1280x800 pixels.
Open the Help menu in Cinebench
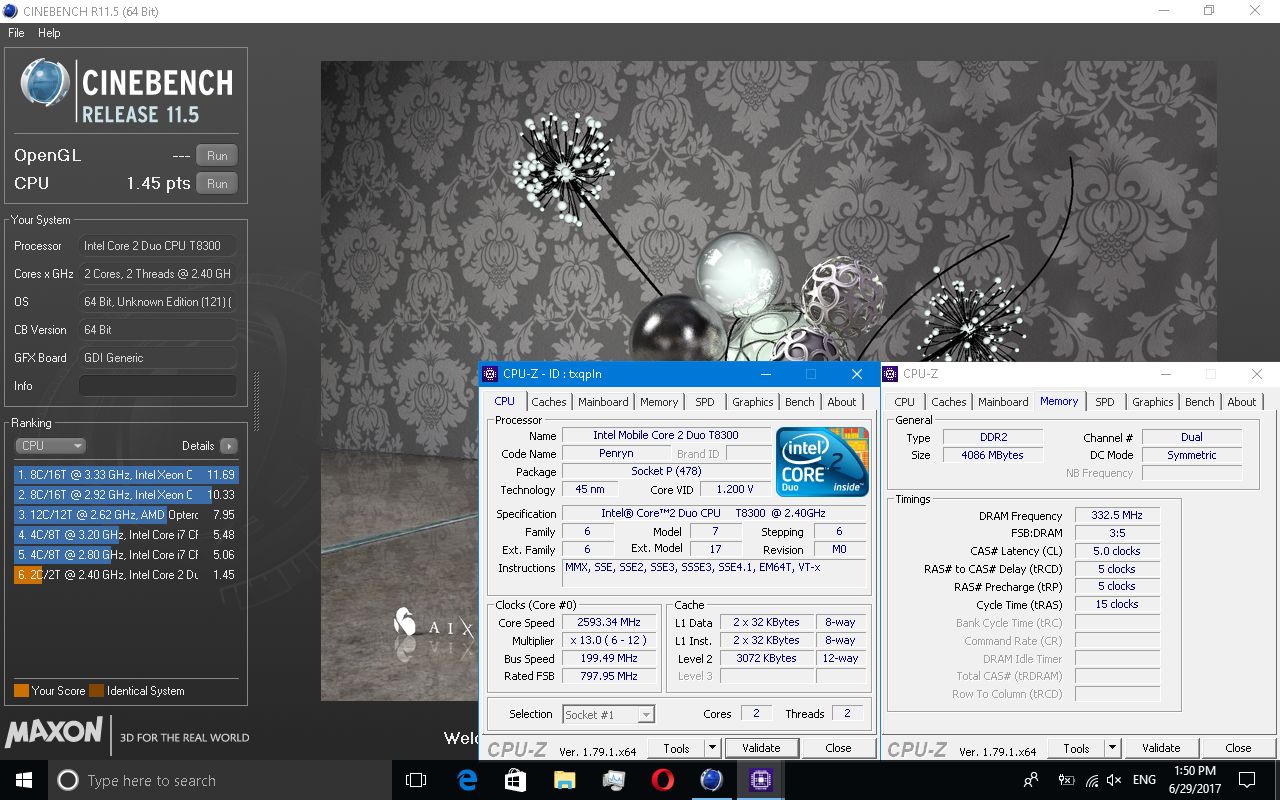pos(49,33)
